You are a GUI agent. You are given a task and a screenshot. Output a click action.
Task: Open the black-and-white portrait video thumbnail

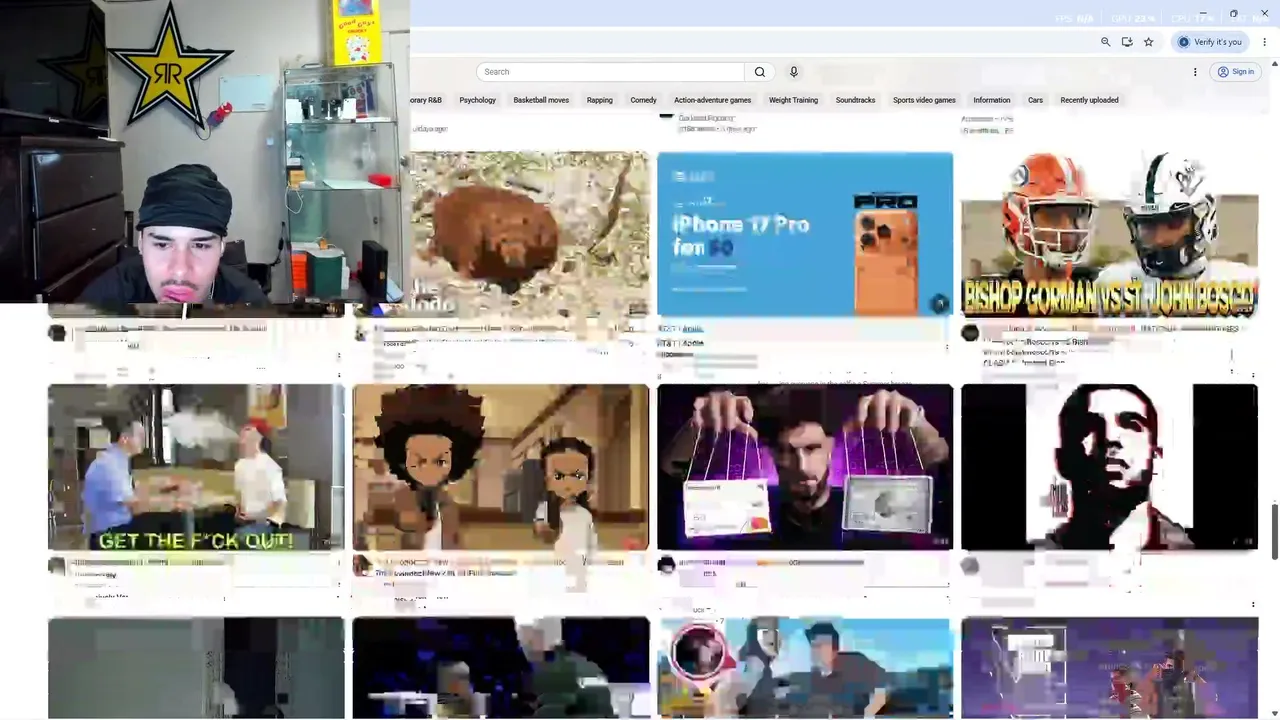(x=1109, y=467)
